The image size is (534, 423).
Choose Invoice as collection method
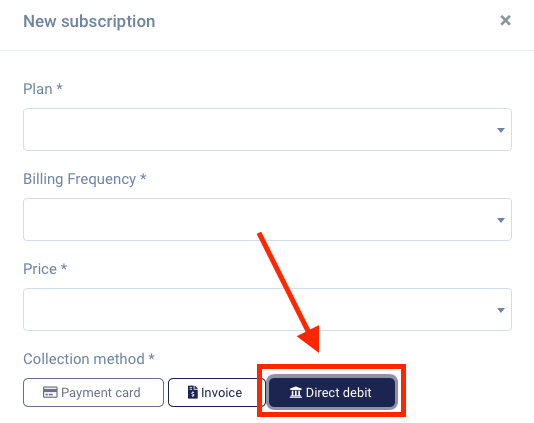[x=217, y=392]
